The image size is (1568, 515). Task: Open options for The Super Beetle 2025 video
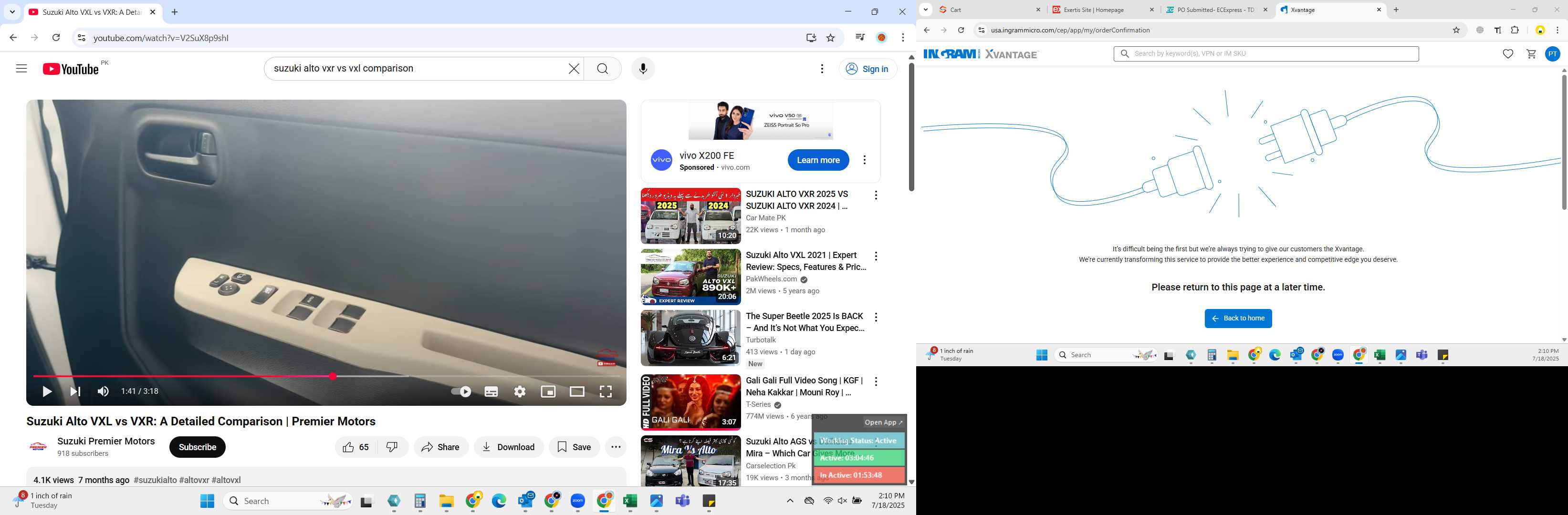876,318
